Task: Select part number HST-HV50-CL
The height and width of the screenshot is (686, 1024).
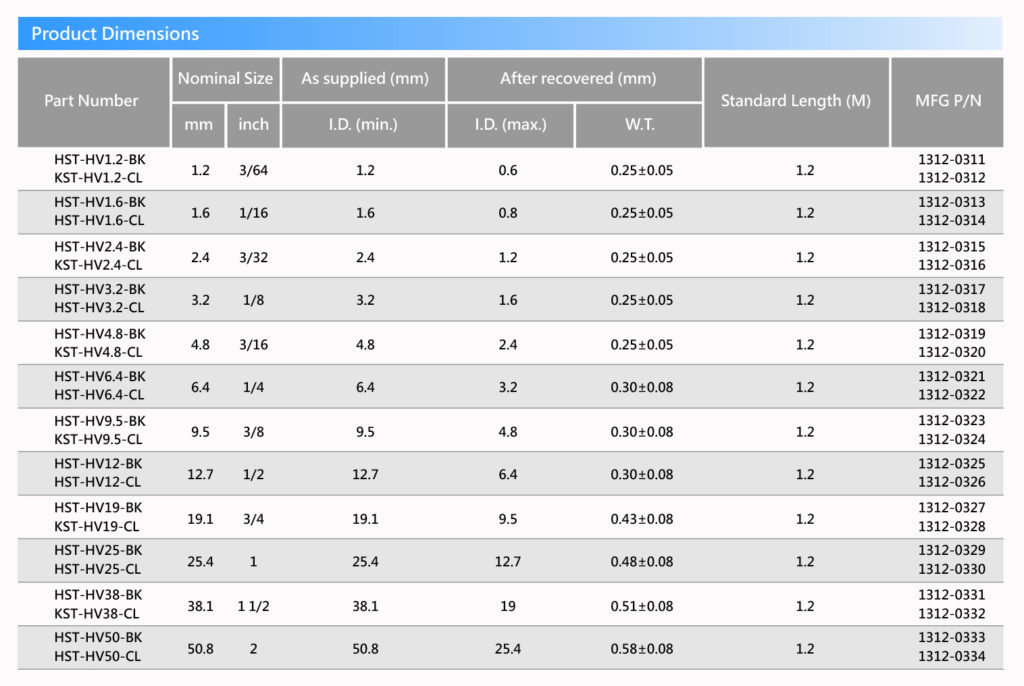Action: 99,656
